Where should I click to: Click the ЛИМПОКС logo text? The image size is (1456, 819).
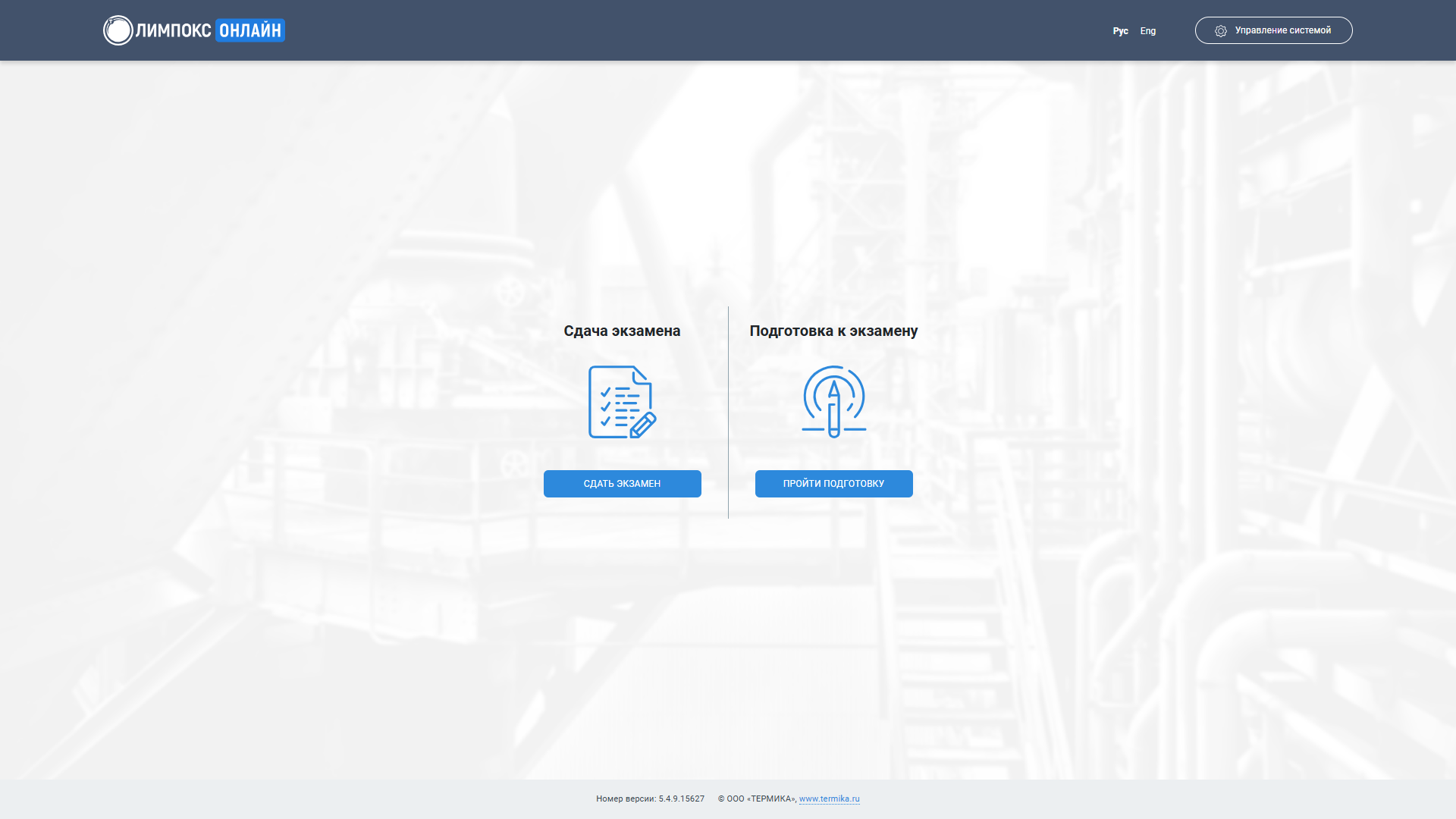click(x=174, y=30)
